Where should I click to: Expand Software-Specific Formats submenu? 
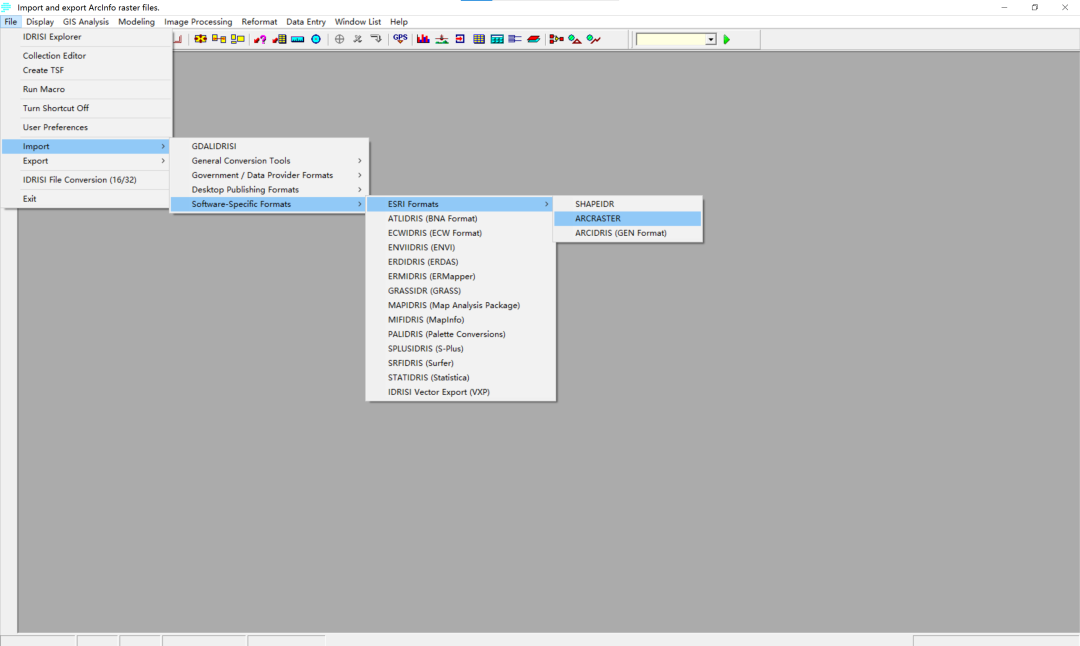[269, 204]
